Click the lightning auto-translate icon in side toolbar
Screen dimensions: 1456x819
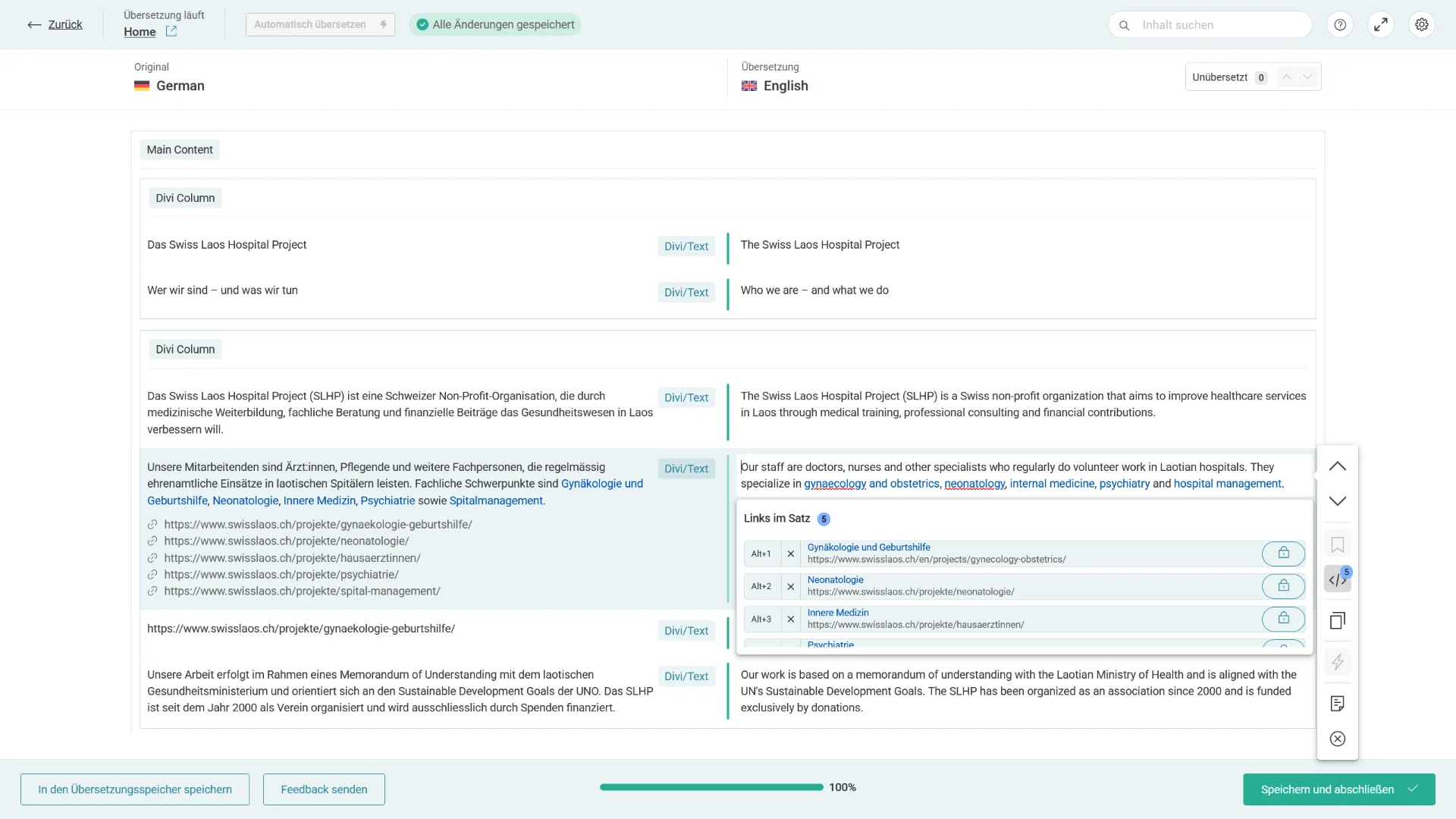1338,662
